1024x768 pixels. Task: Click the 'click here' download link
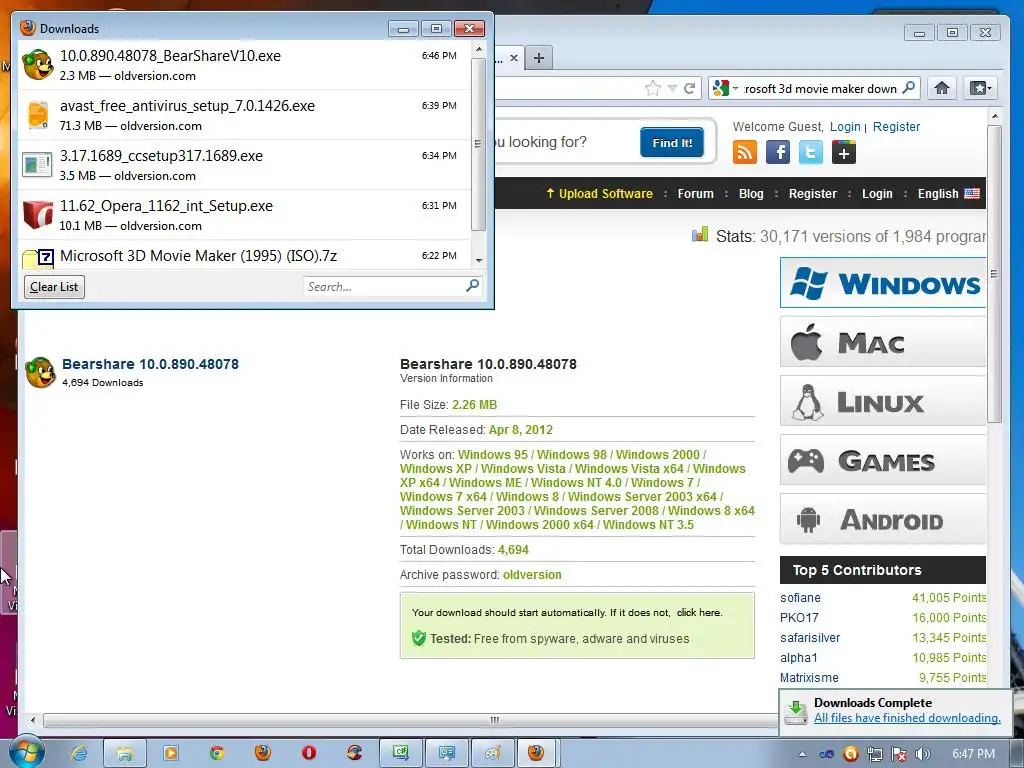tap(699, 613)
